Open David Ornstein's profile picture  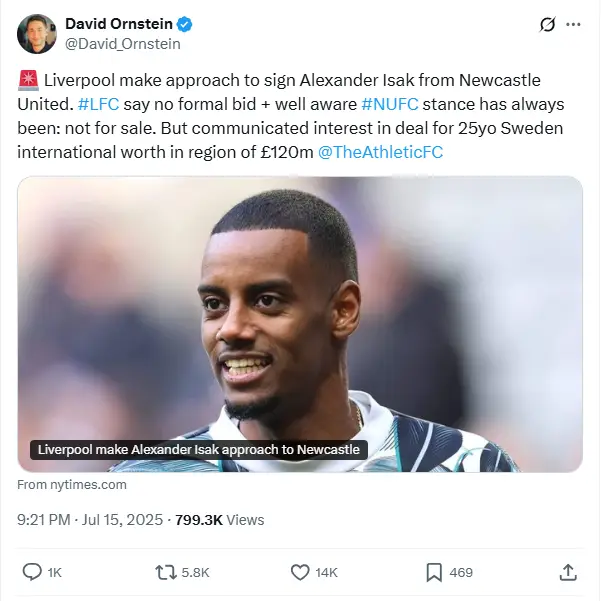click(x=37, y=34)
